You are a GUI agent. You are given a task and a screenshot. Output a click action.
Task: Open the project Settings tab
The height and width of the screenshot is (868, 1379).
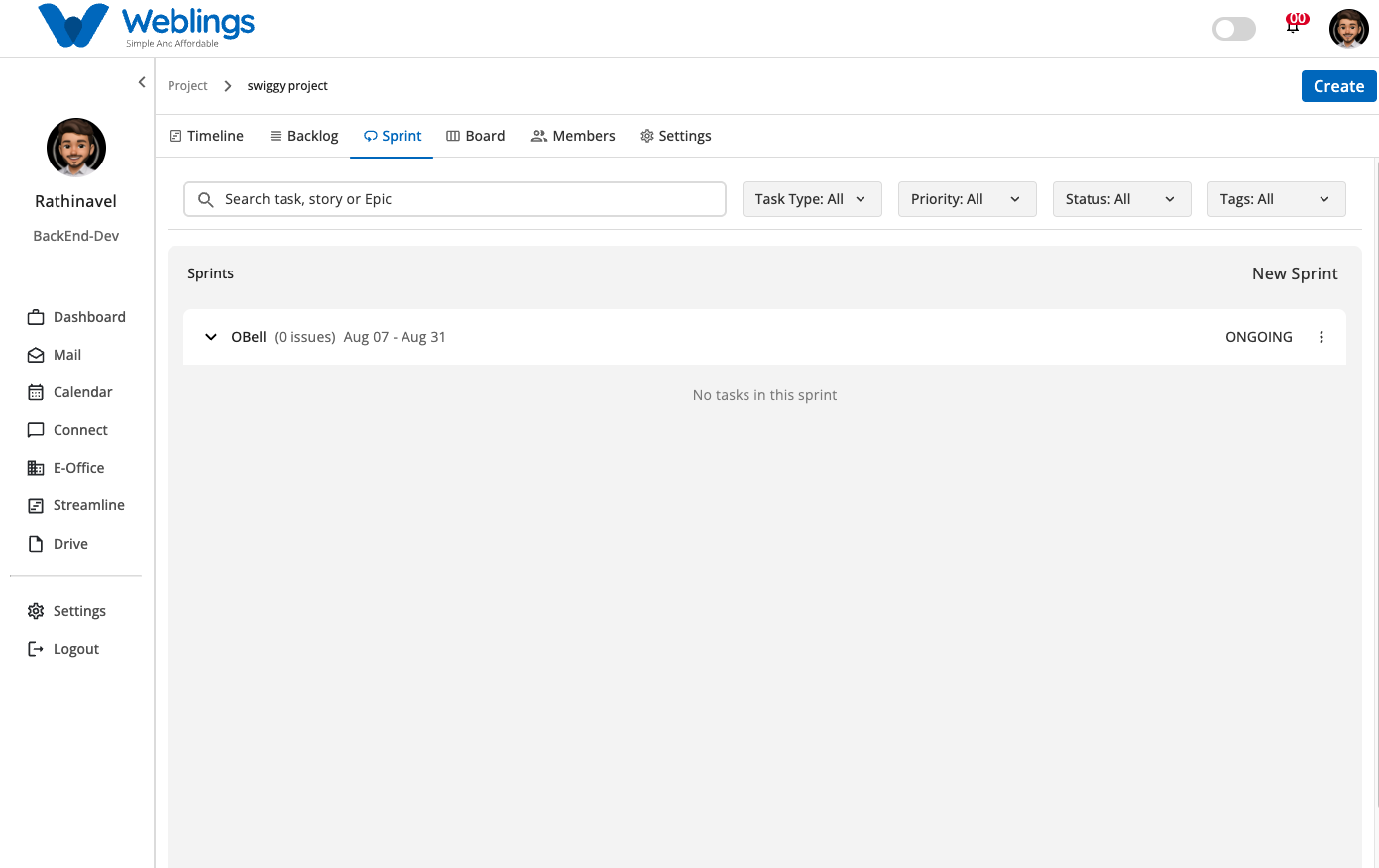[676, 136]
